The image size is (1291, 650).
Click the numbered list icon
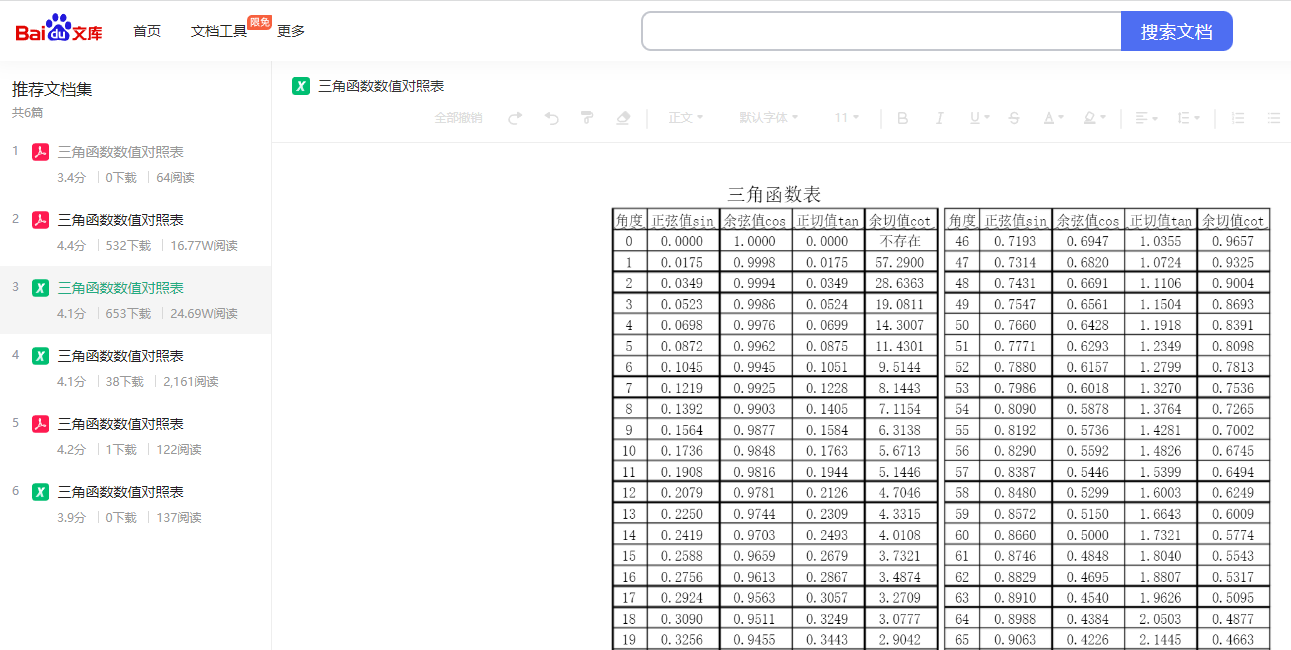tap(1238, 118)
